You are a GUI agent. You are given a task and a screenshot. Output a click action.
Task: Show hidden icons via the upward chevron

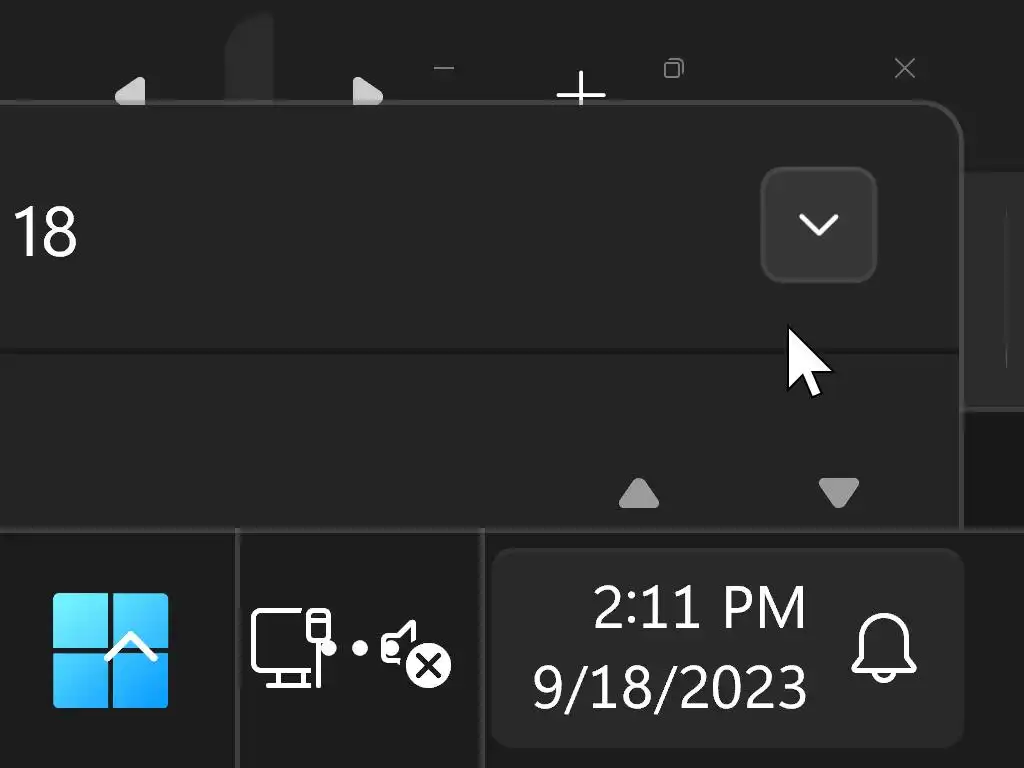tap(131, 646)
